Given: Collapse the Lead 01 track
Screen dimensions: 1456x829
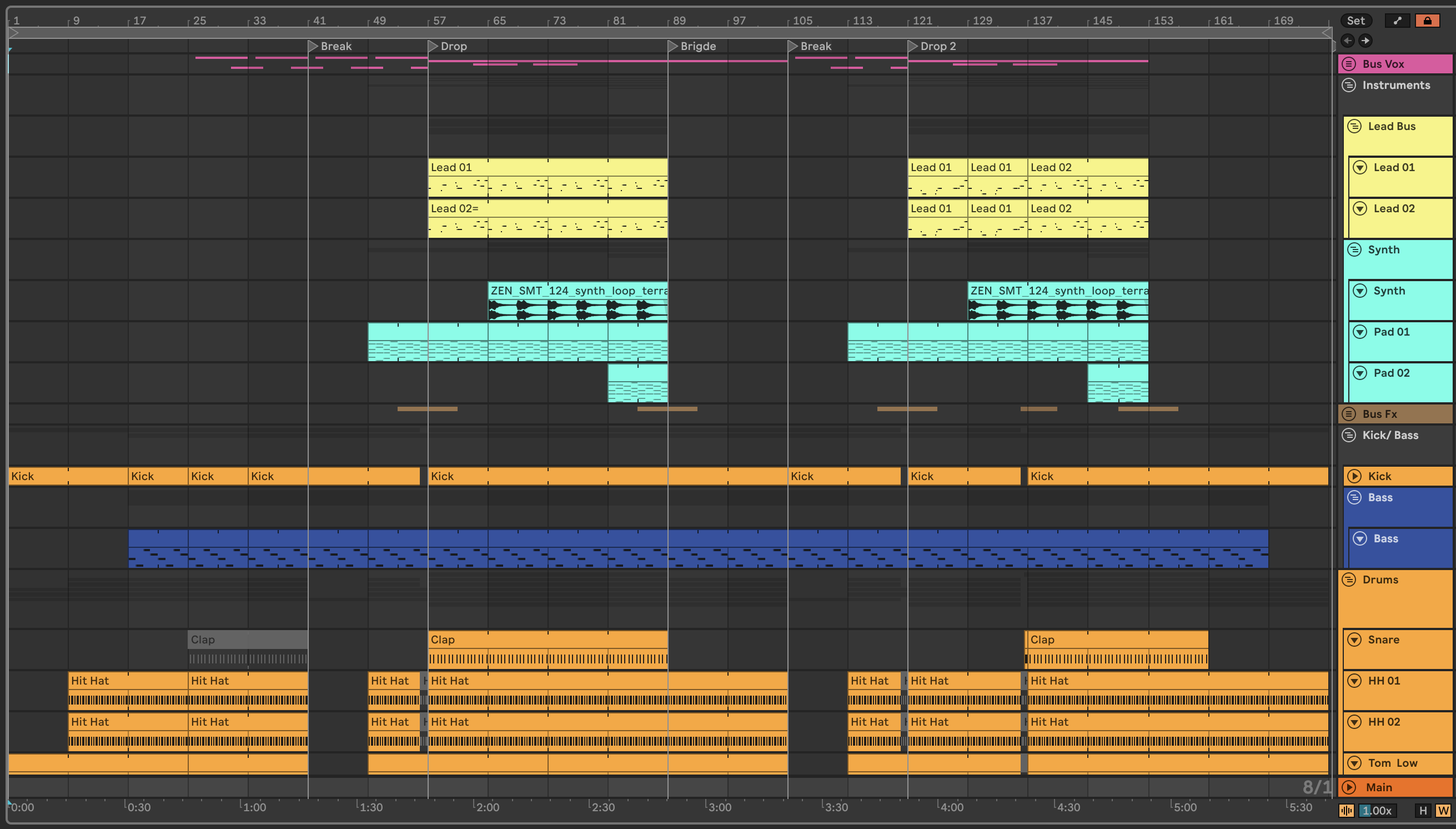Looking at the screenshot, I should 1360,167.
